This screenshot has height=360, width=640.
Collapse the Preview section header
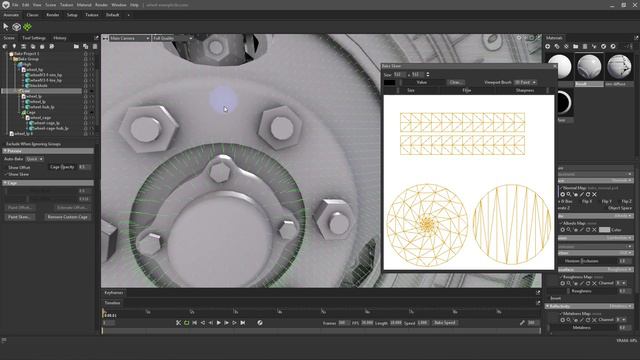pos(48,151)
